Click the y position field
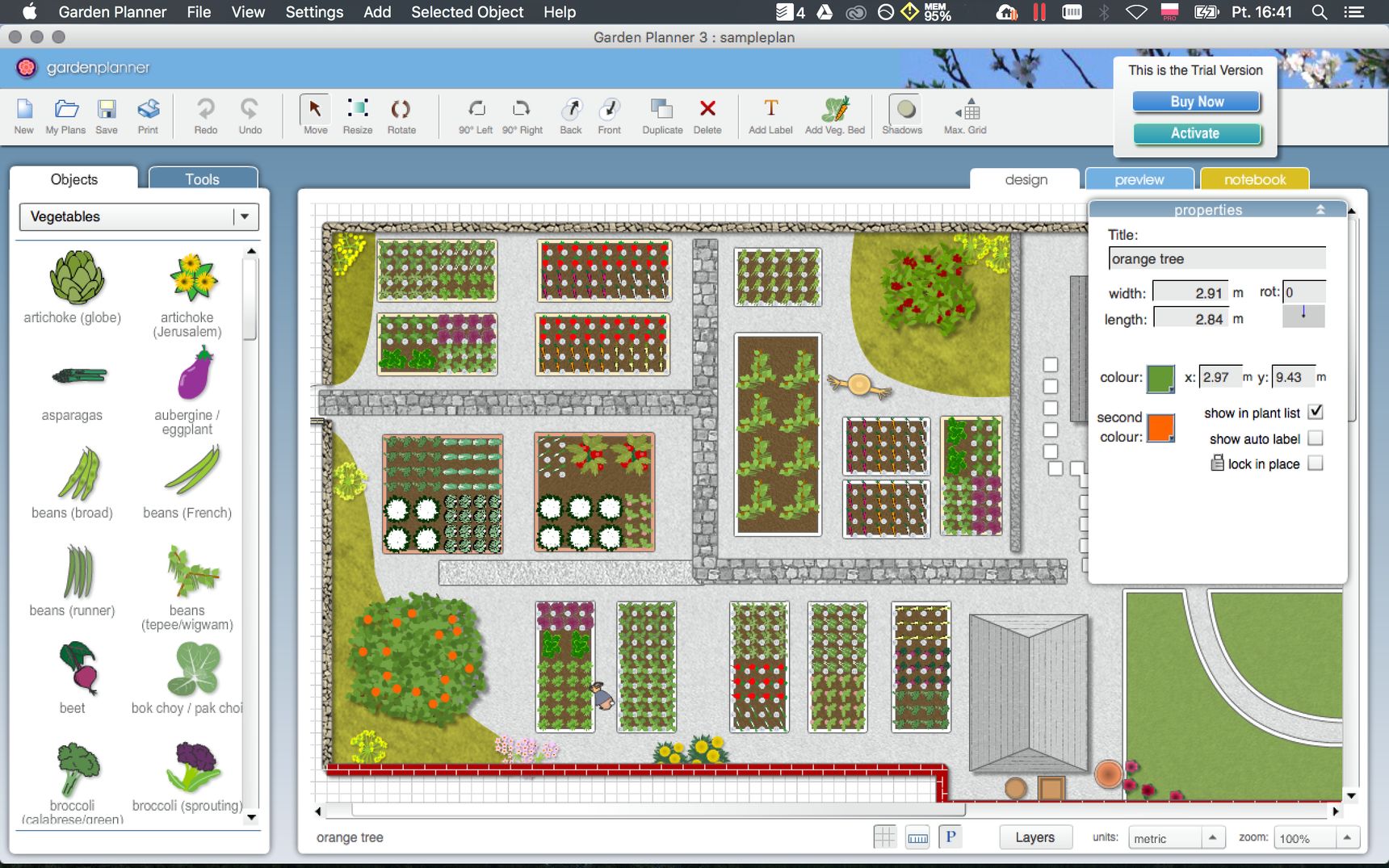 pos(1293,377)
